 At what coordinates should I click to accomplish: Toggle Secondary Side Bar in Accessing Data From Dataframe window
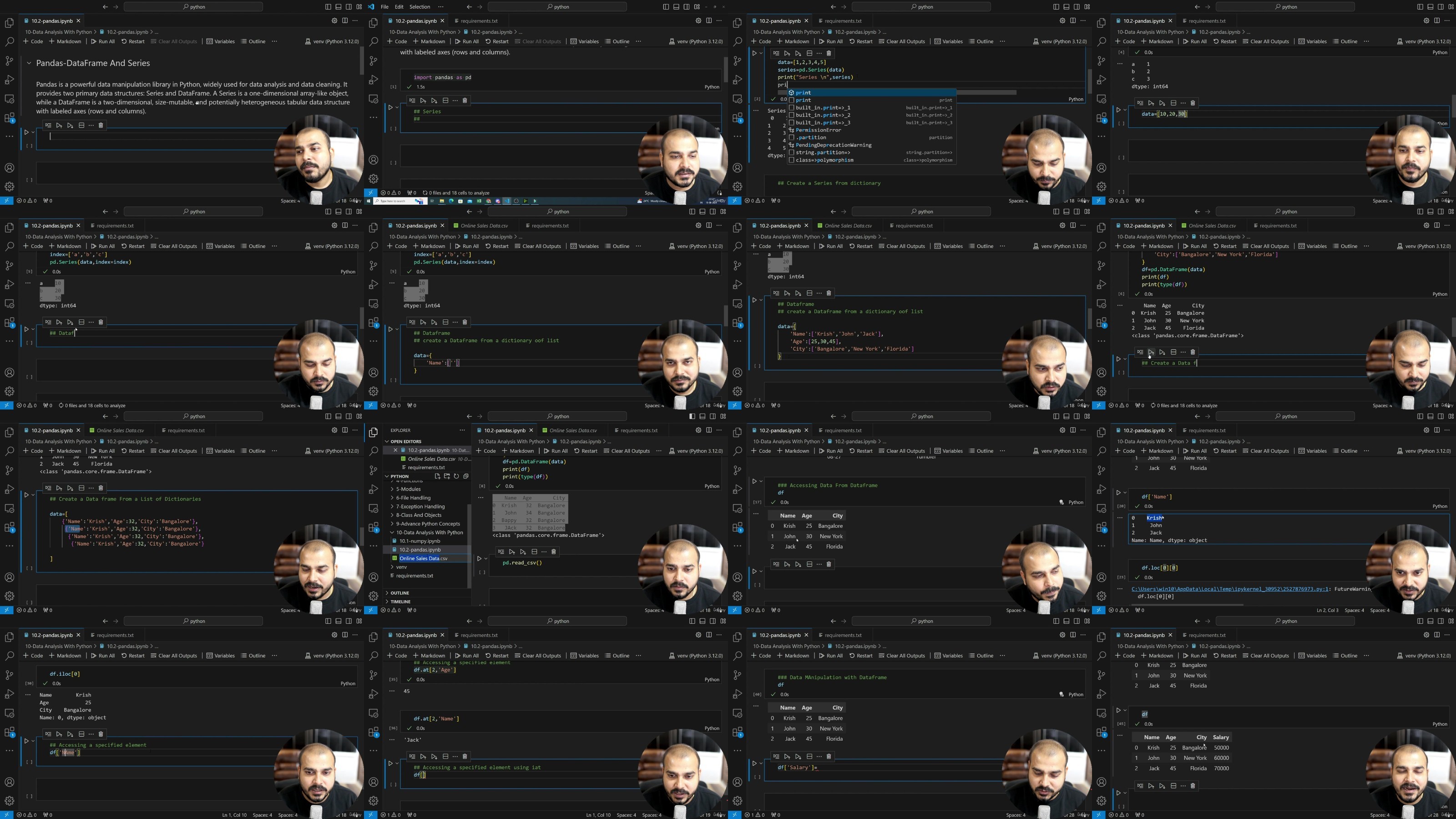(1076, 416)
